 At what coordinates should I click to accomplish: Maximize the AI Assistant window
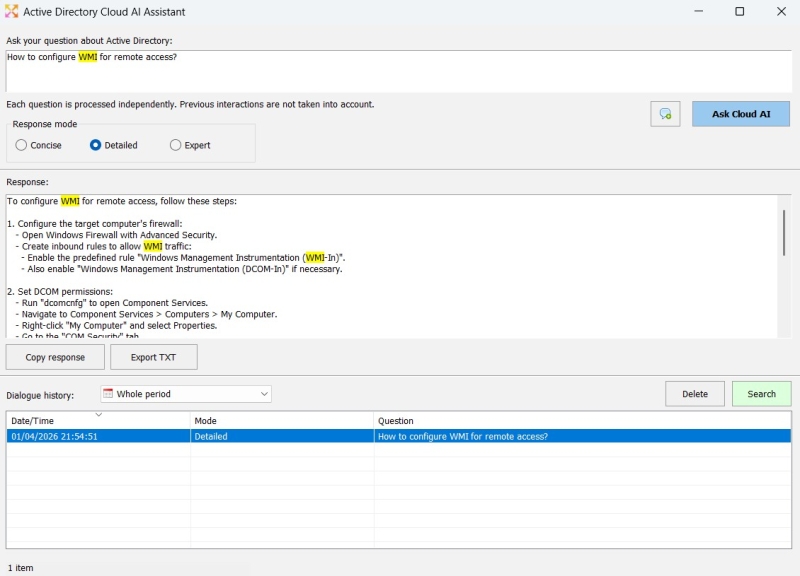[739, 12]
